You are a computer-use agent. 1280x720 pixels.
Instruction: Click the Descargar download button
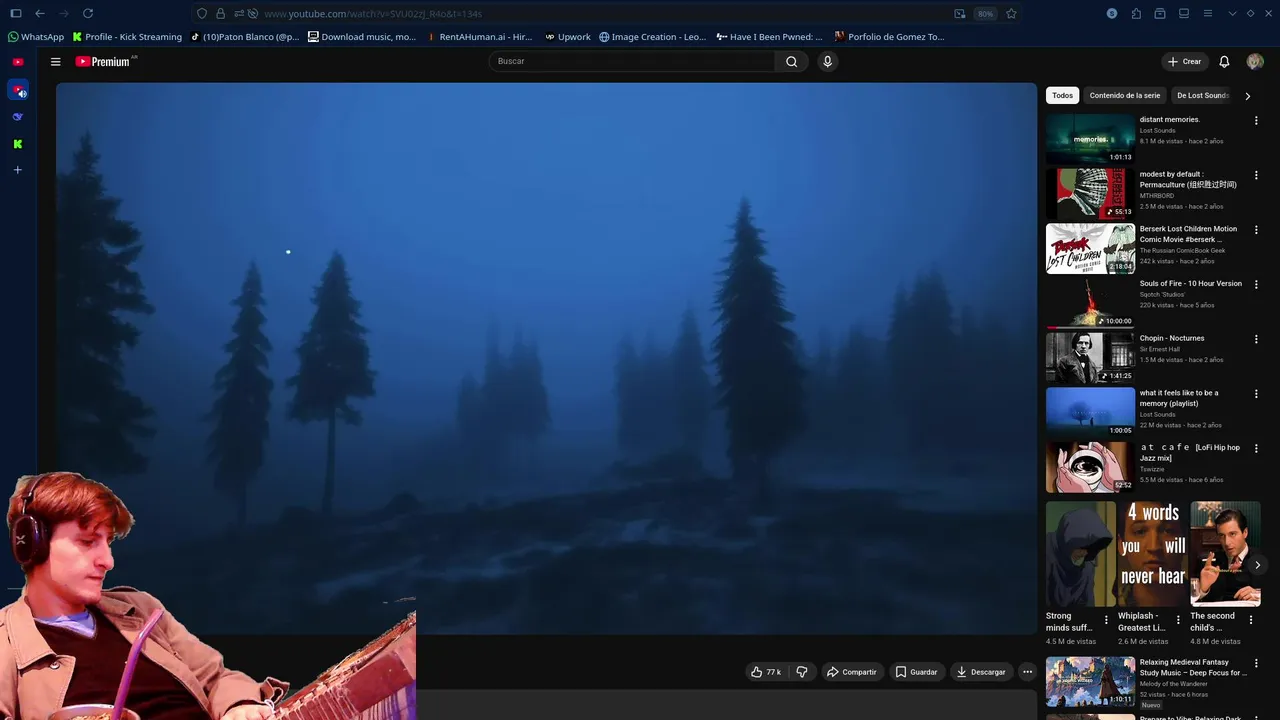click(x=980, y=672)
